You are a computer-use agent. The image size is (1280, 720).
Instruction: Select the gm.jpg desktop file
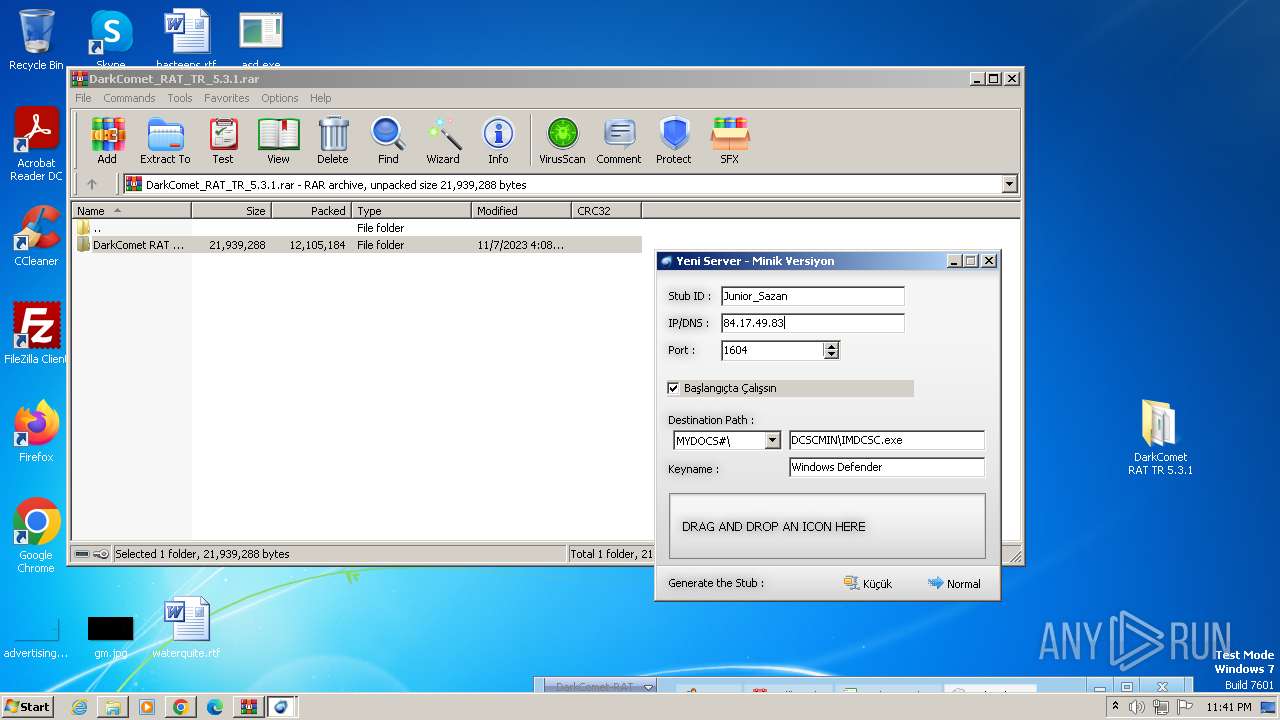(x=110, y=637)
